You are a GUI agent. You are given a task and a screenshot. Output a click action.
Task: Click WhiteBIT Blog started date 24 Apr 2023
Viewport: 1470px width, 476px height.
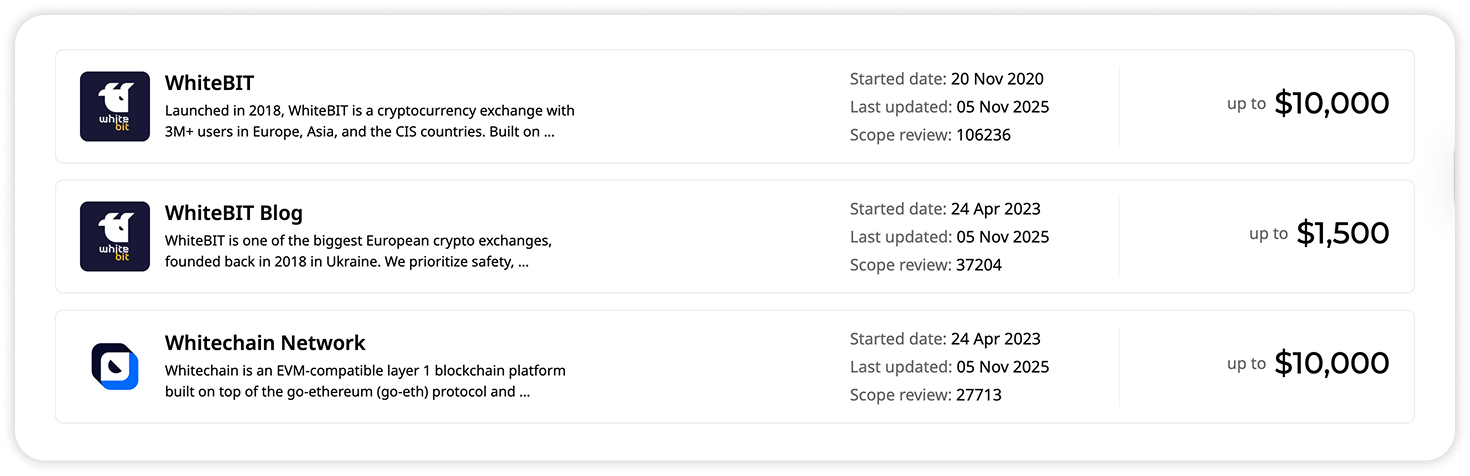[x=995, y=209]
